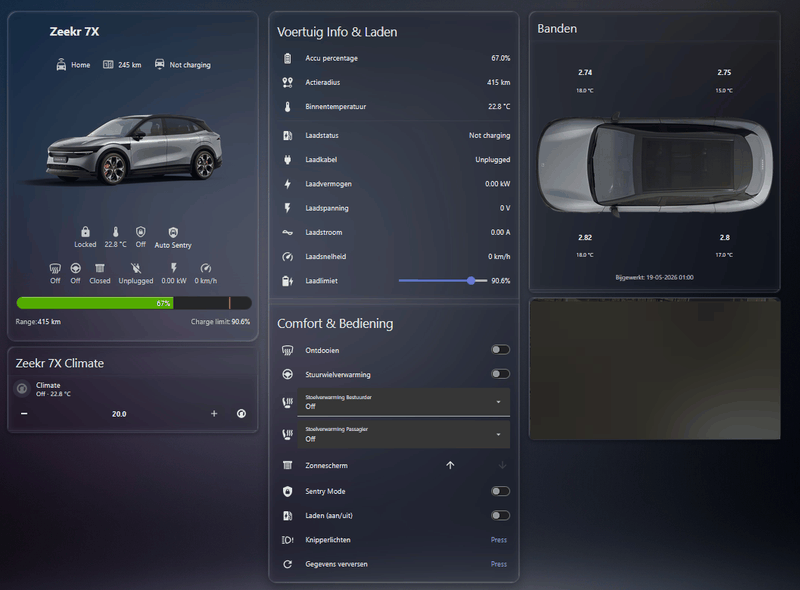Click the Laadspanning 0 V value
800x590 pixels.
[x=505, y=208]
